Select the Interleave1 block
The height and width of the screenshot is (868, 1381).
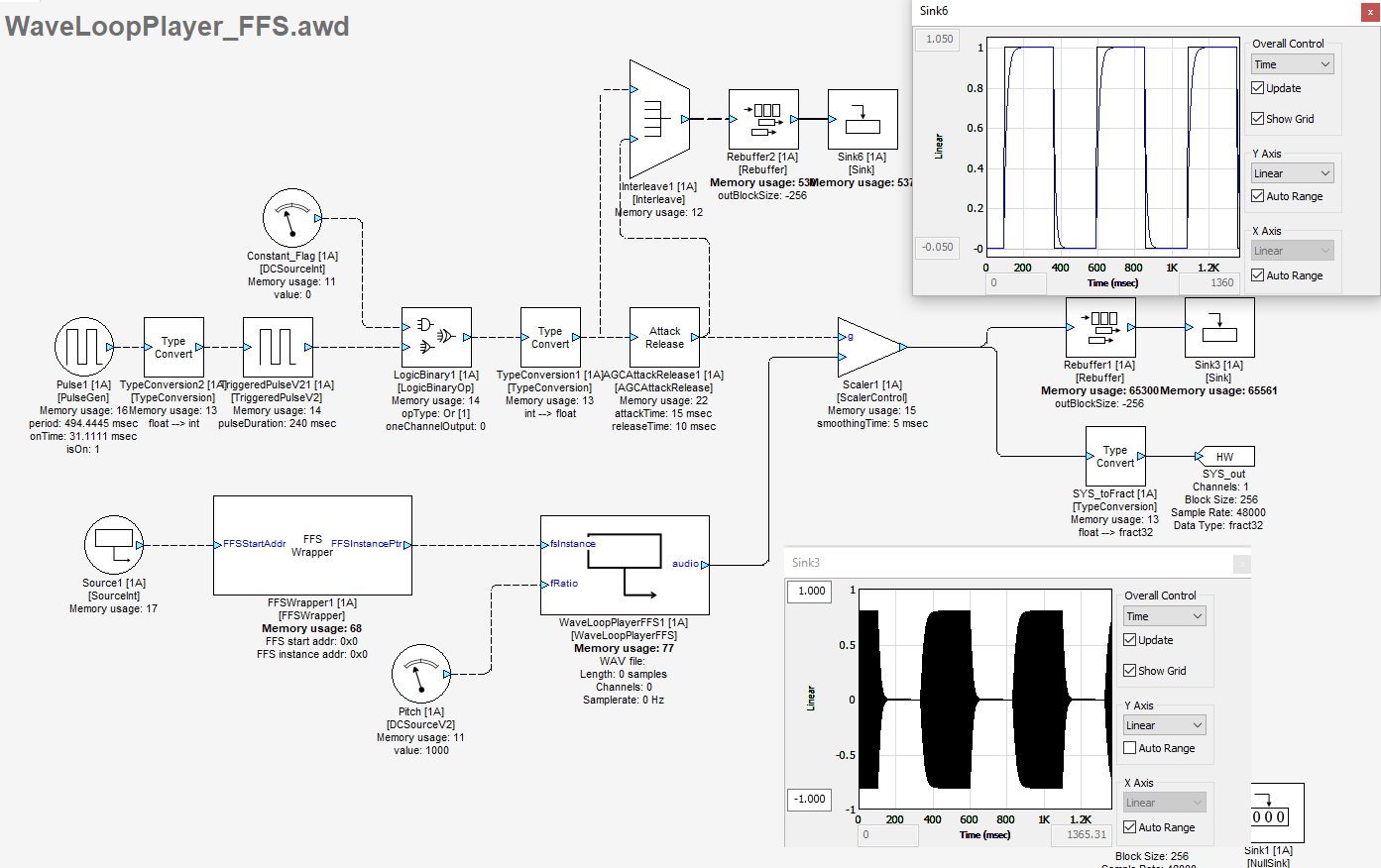[x=658, y=119]
